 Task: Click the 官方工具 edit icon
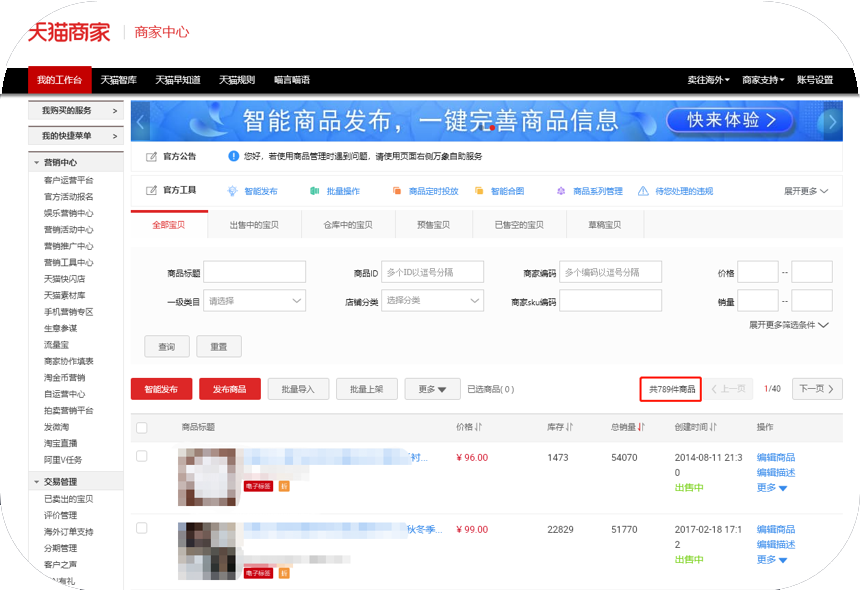coord(151,191)
